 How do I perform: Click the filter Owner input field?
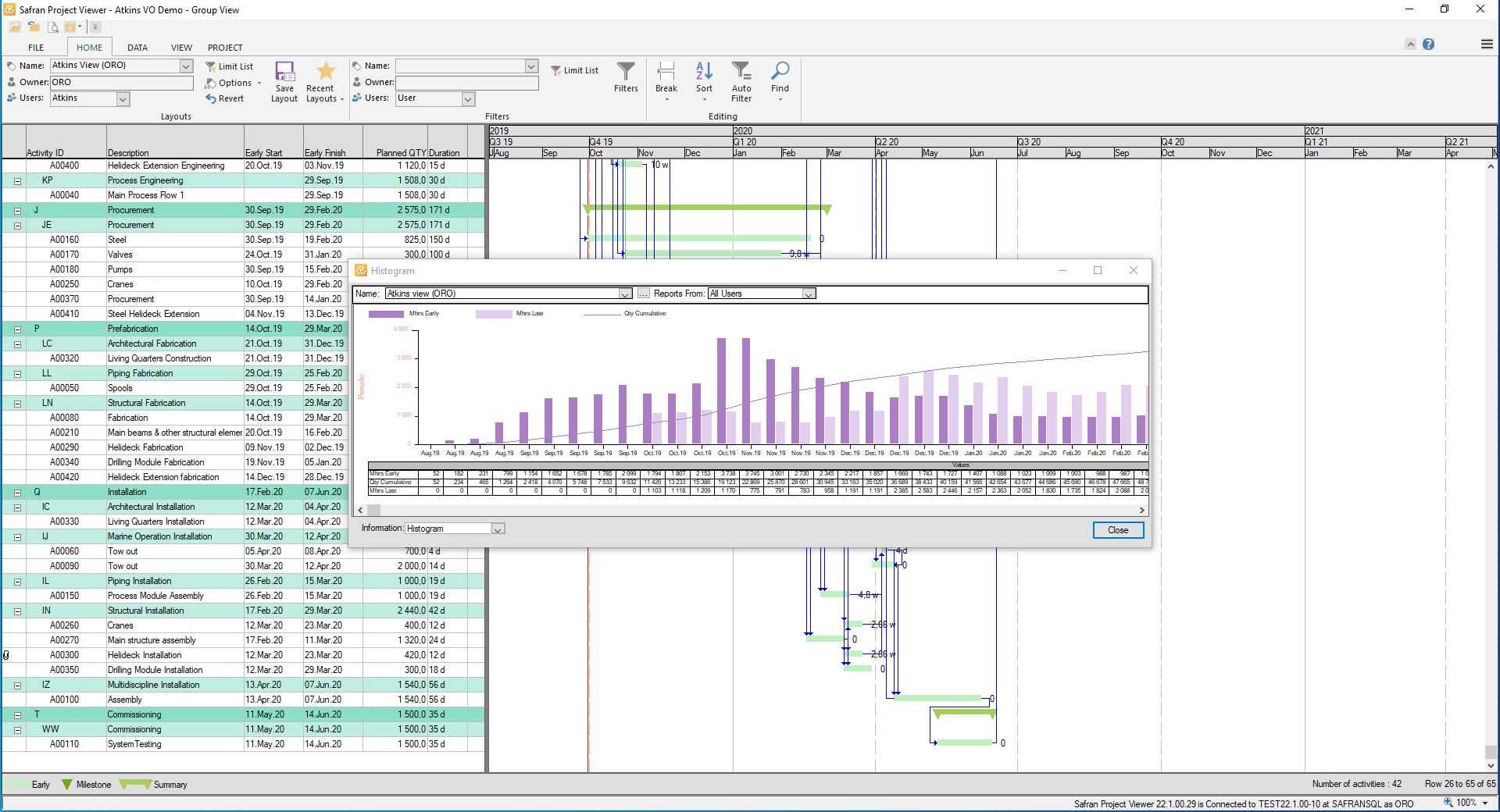tap(467, 83)
